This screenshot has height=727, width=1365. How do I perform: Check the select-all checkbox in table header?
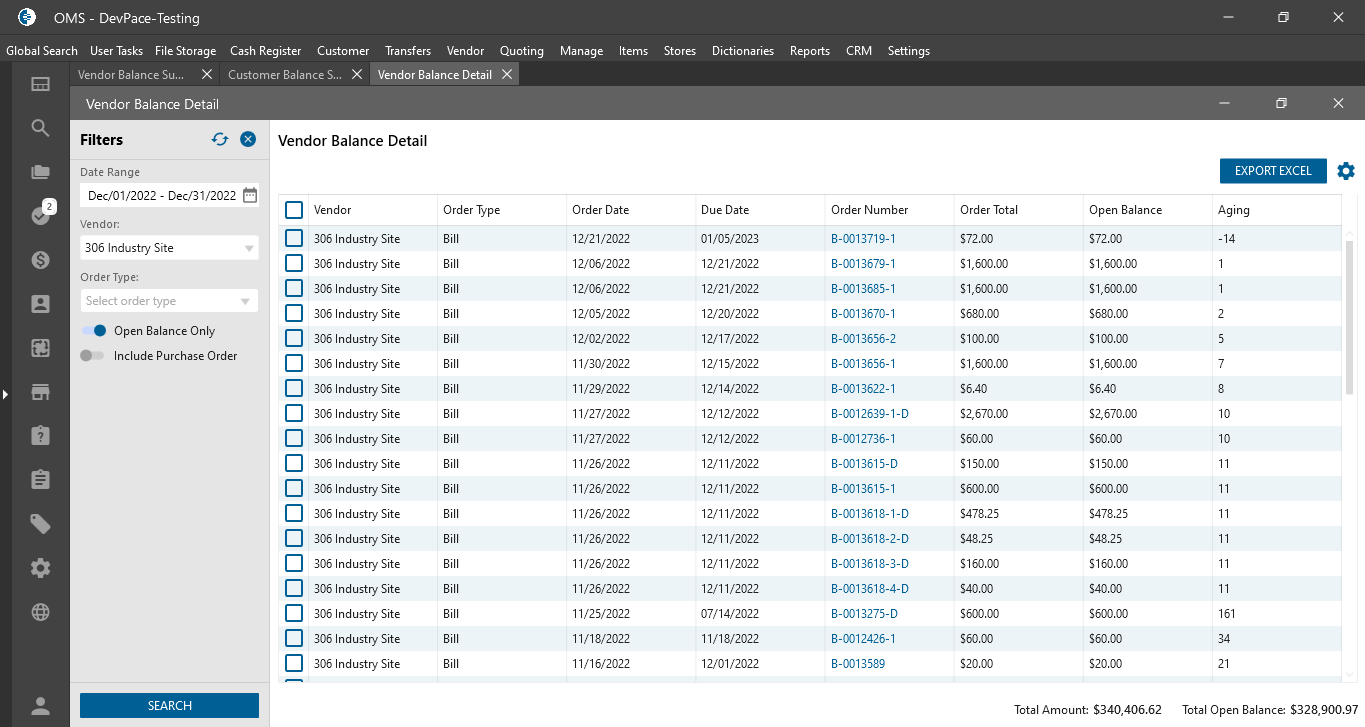[x=294, y=210]
